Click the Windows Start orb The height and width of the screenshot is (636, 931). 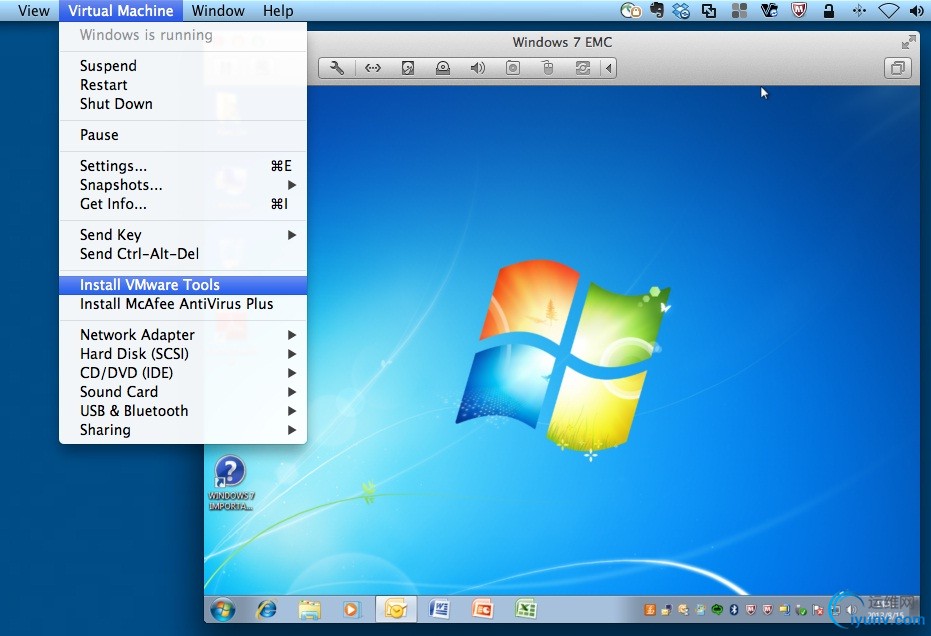coord(222,609)
